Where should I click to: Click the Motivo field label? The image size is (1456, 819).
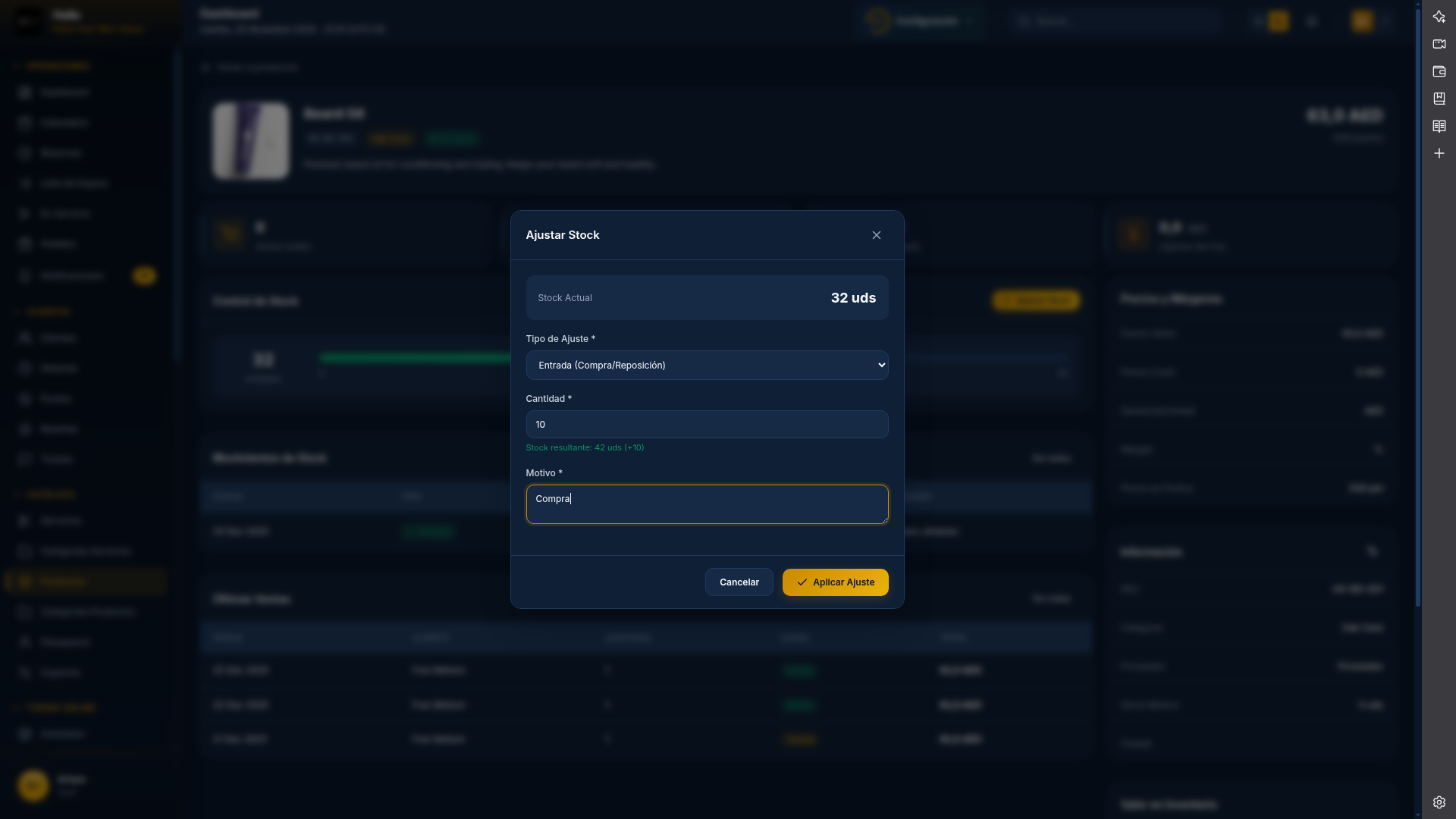[543, 473]
